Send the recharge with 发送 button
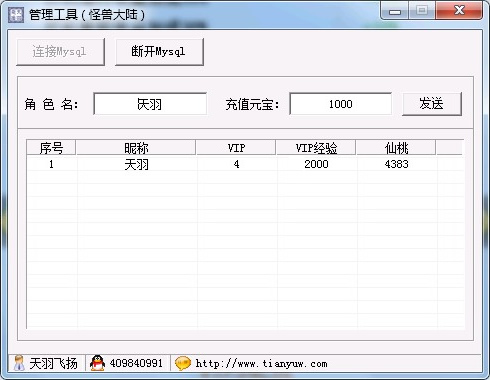This screenshot has width=490, height=380. tap(432, 104)
